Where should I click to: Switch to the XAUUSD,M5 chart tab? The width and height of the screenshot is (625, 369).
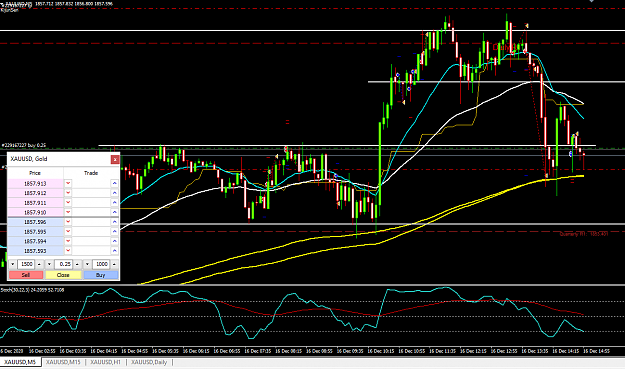tap(20, 362)
